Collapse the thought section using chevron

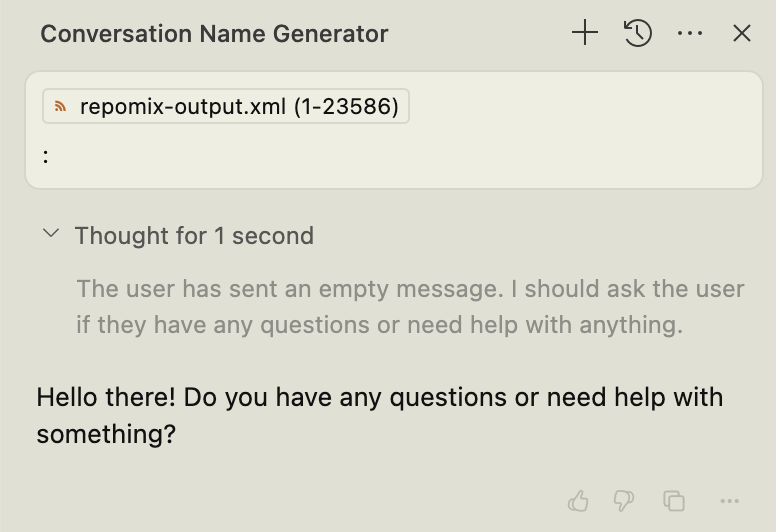point(50,235)
